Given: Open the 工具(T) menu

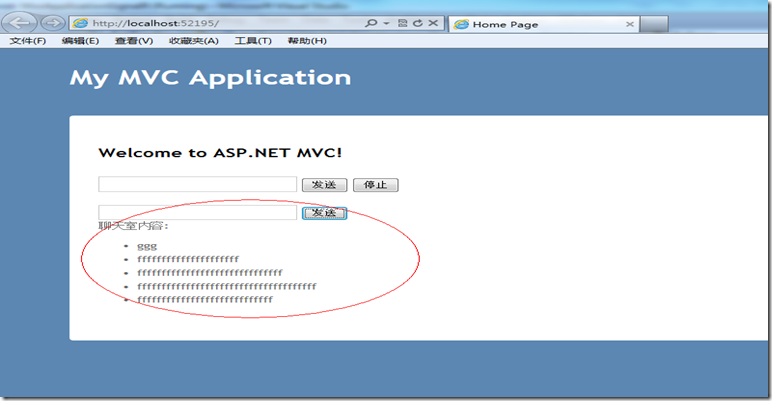Looking at the screenshot, I should [x=253, y=41].
